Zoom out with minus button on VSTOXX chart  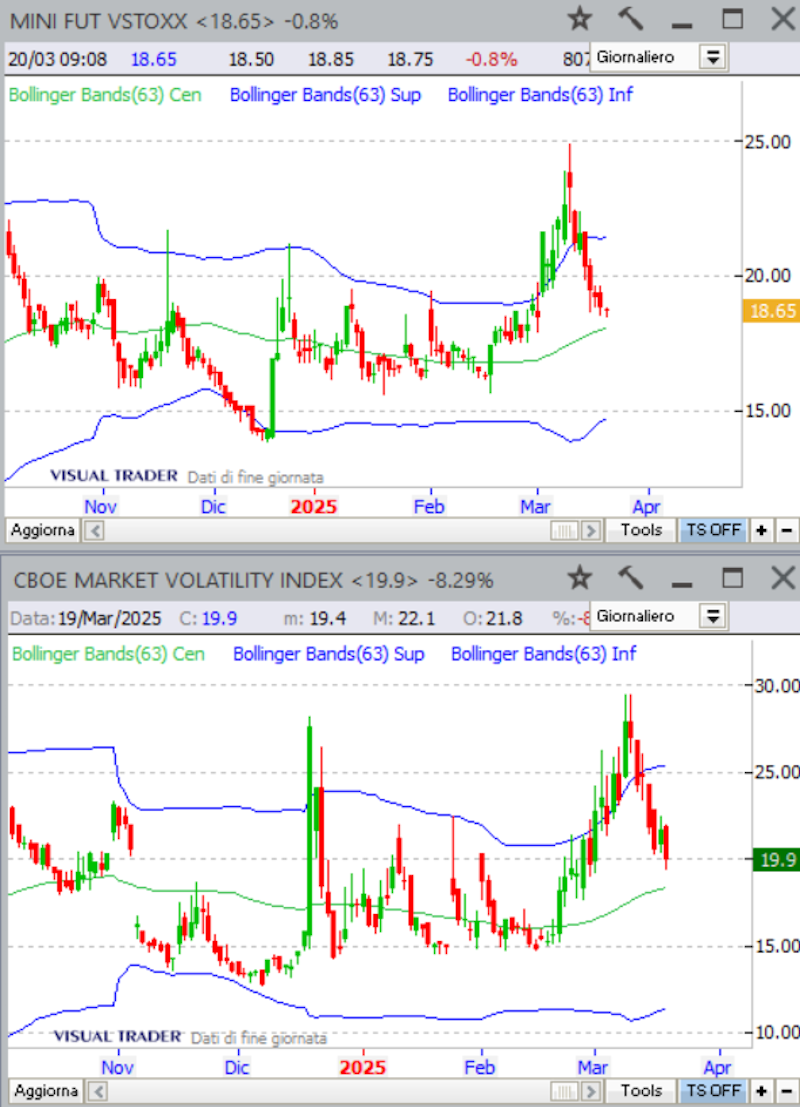787,530
